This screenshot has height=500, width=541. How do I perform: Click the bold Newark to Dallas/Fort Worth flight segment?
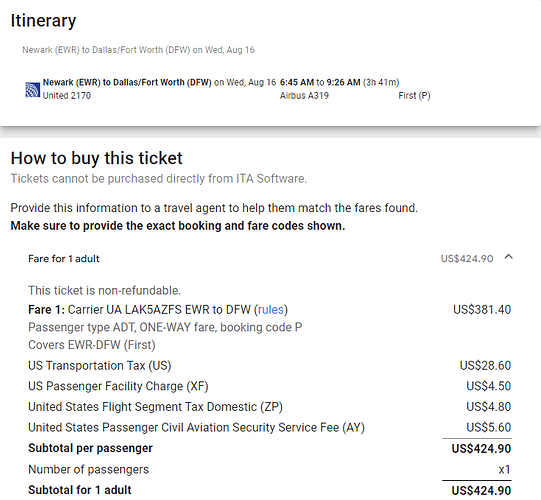(x=127, y=82)
